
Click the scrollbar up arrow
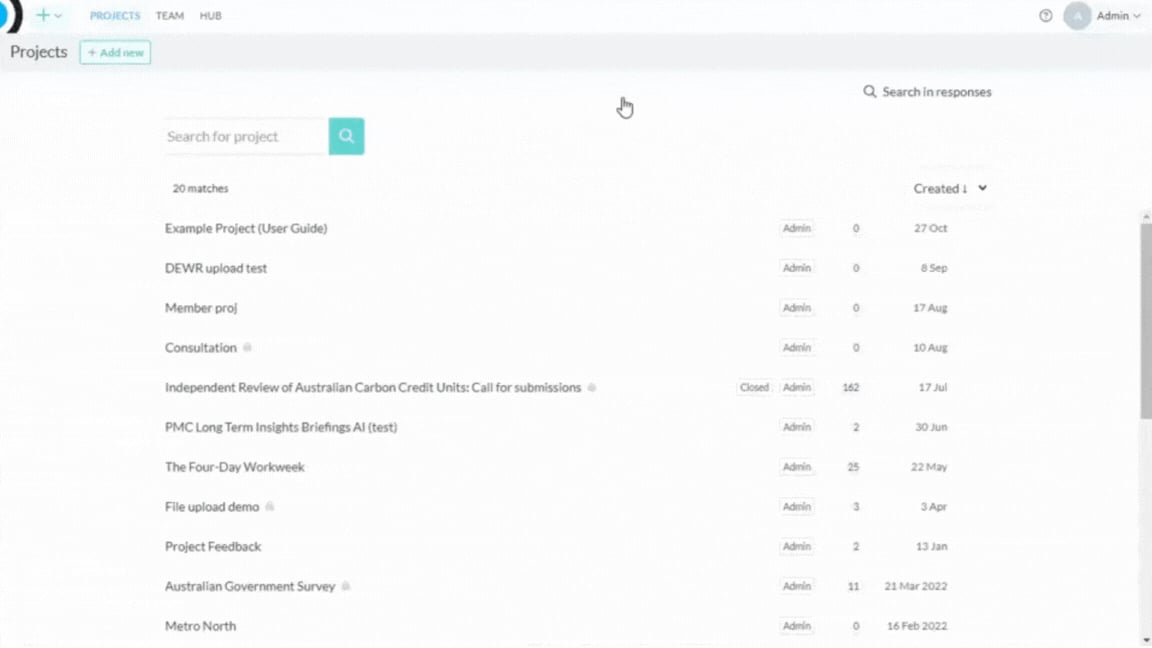click(x=1146, y=217)
